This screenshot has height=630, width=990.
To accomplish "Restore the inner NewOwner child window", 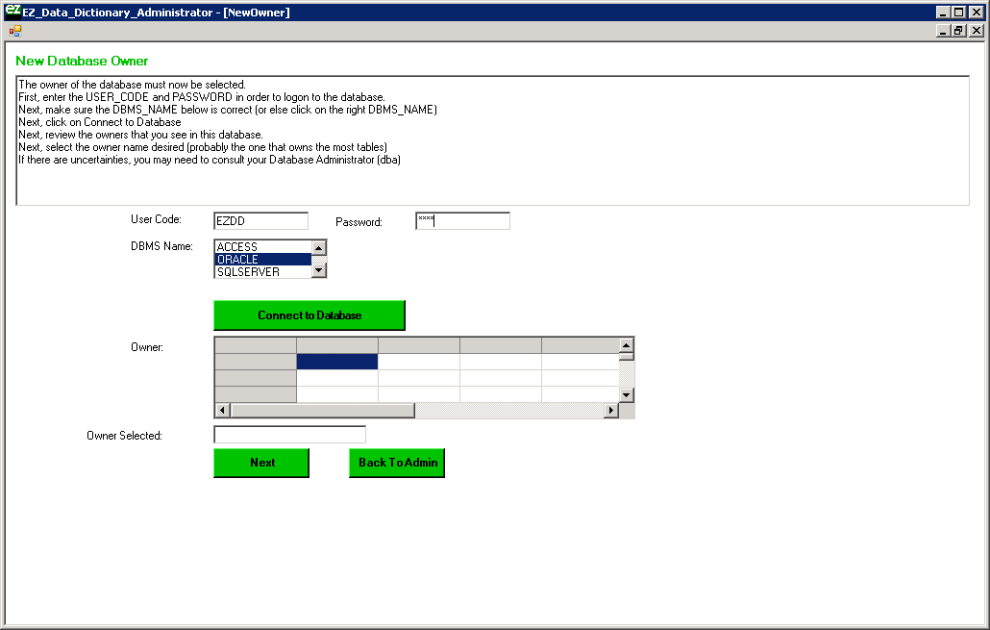I will tap(959, 31).
